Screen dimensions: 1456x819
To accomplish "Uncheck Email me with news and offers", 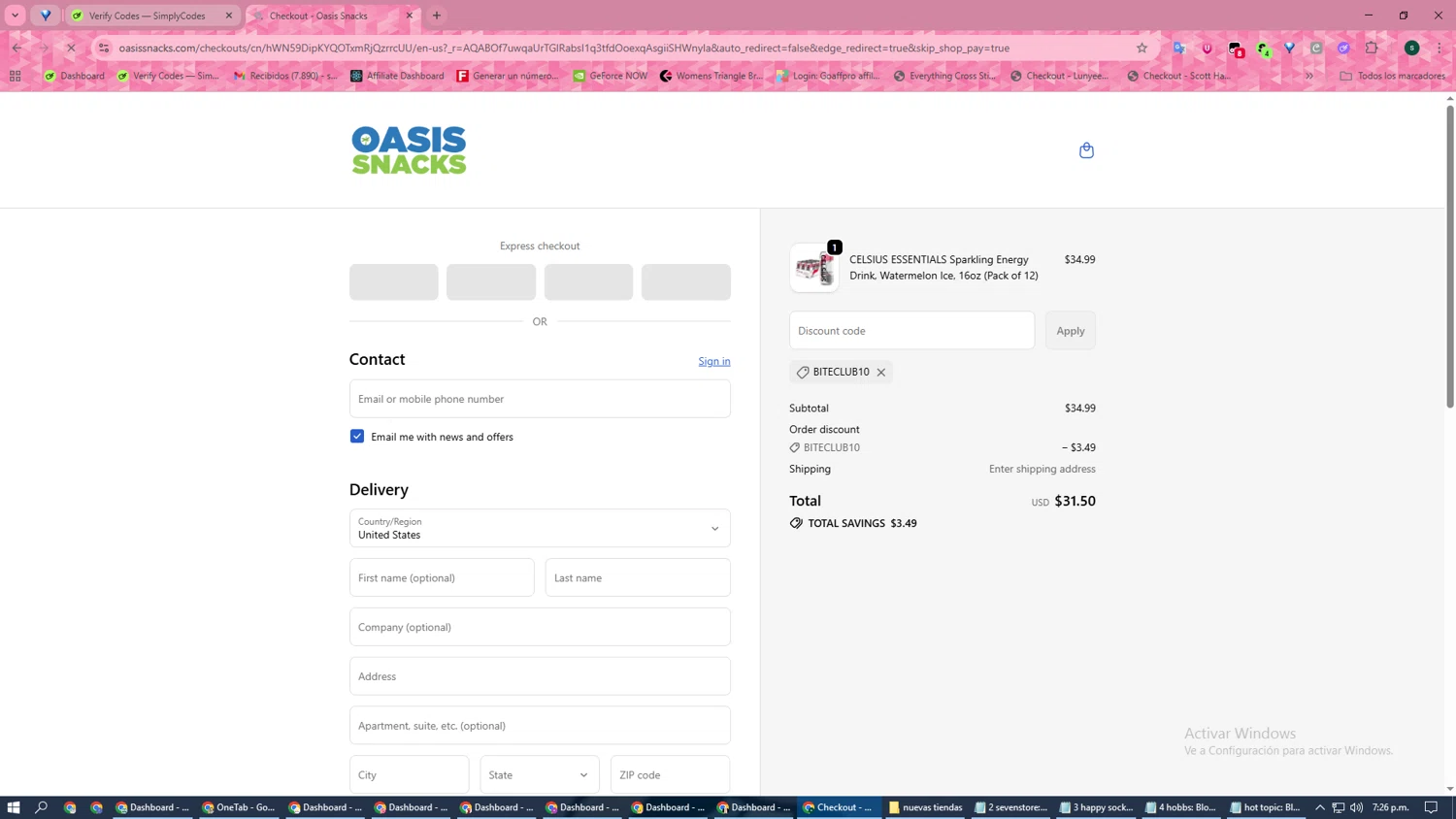I will click(x=357, y=437).
